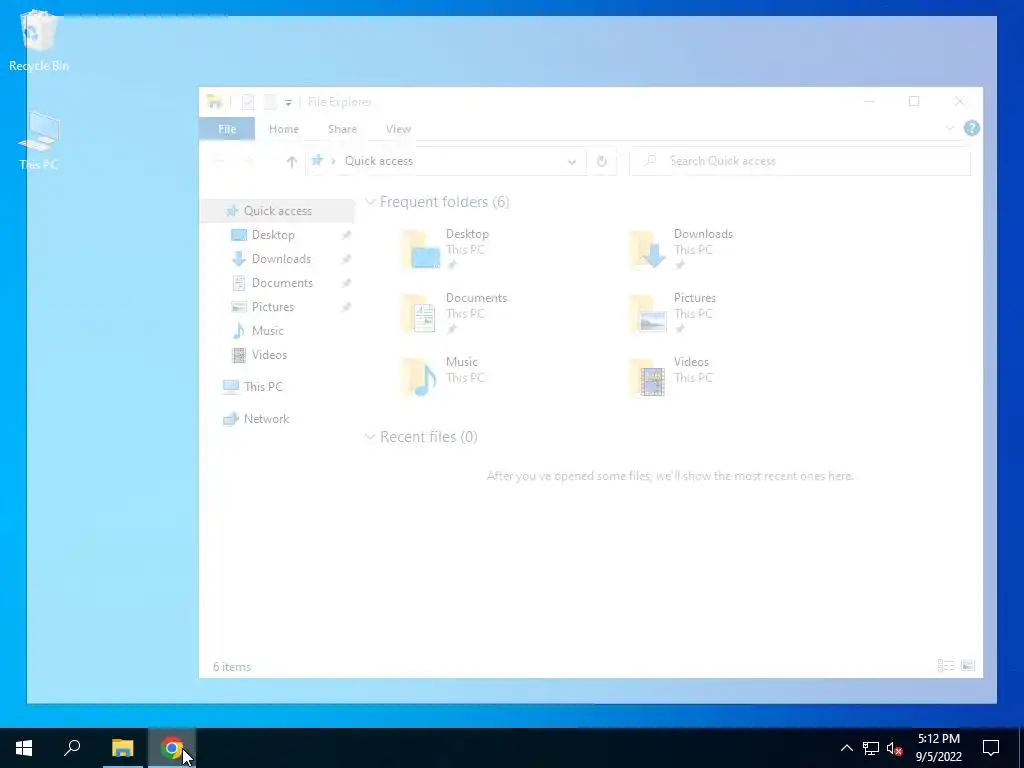Switch to Details view layout icon
Viewport: 1024px width, 768px height.
pyautogui.click(x=946, y=665)
